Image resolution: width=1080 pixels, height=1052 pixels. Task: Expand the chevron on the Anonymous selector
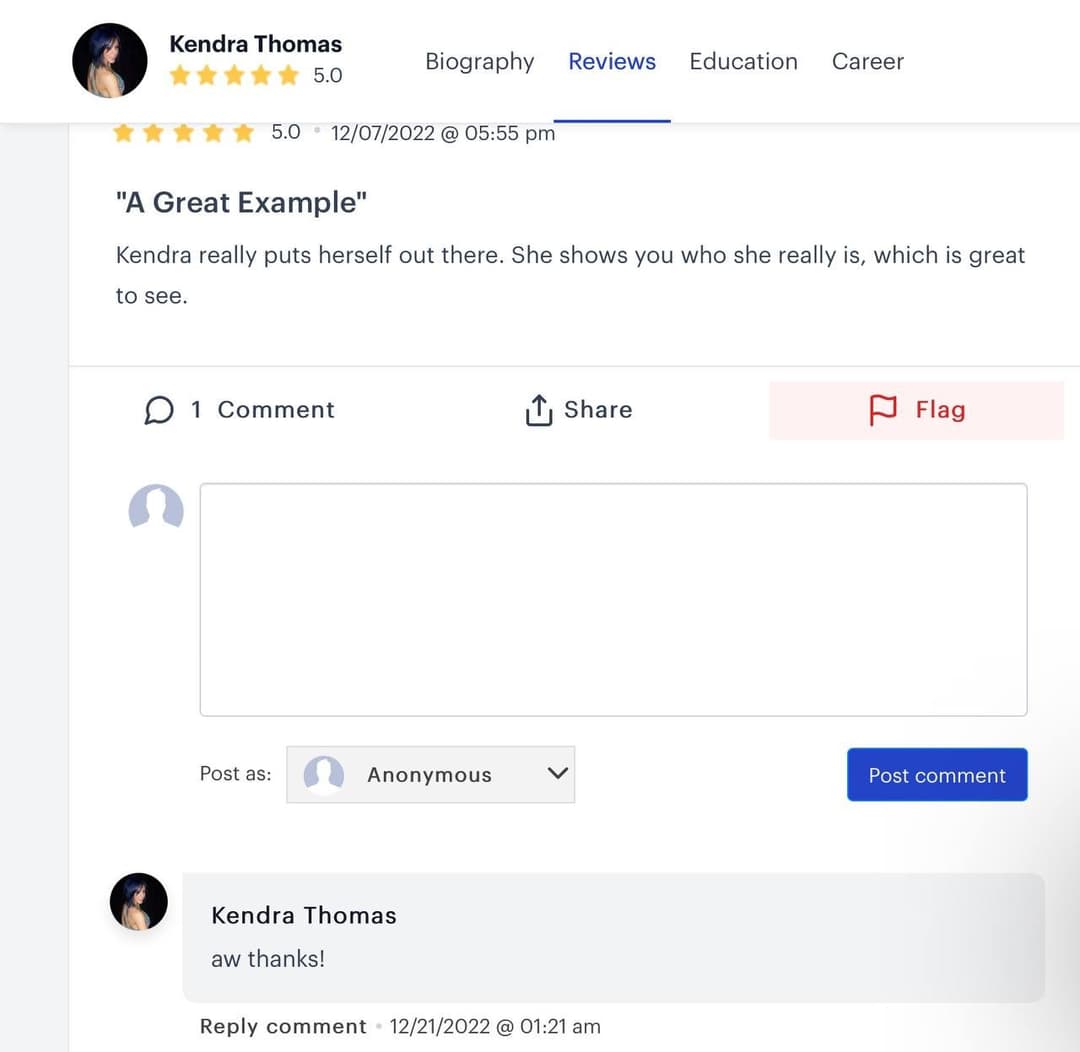coord(557,774)
